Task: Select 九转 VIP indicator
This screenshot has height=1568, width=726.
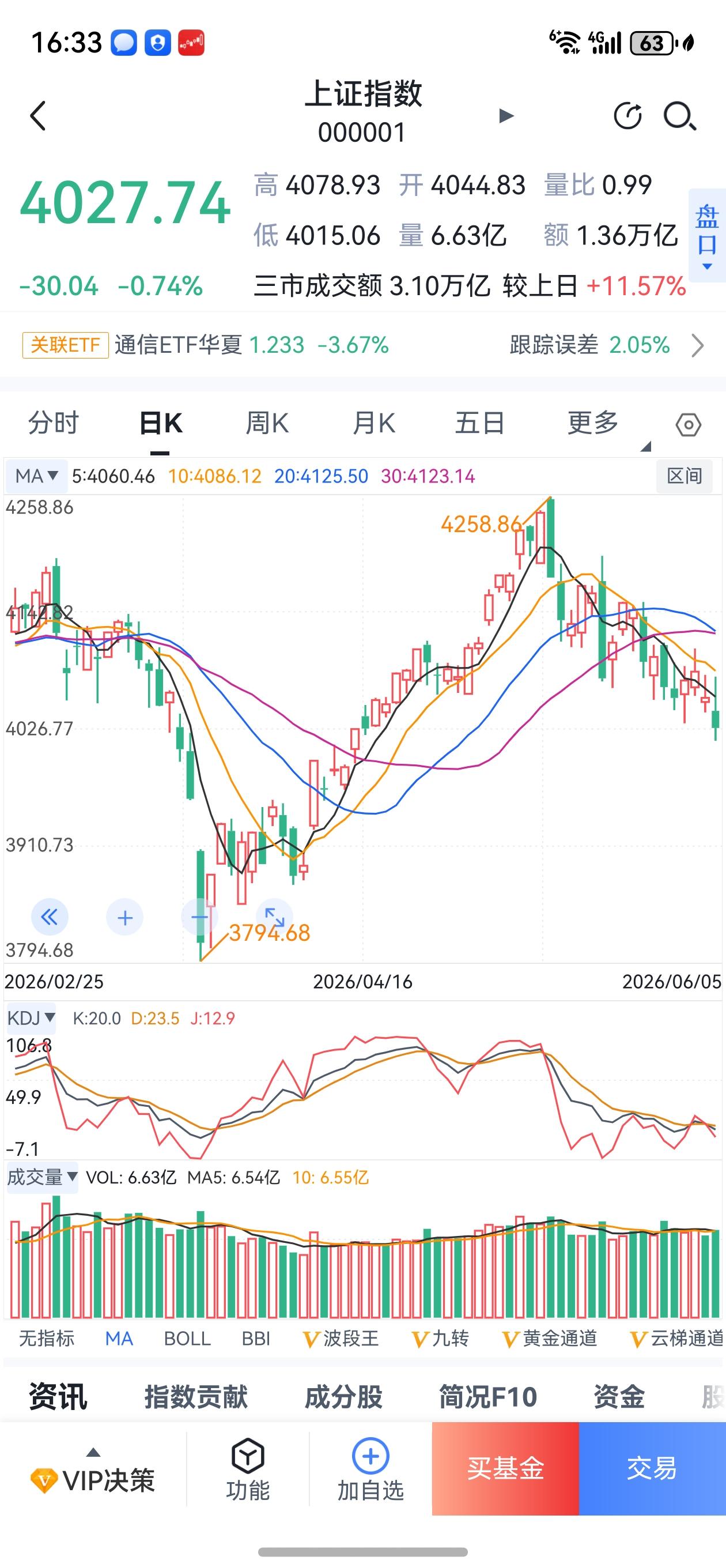Action: [x=441, y=1339]
